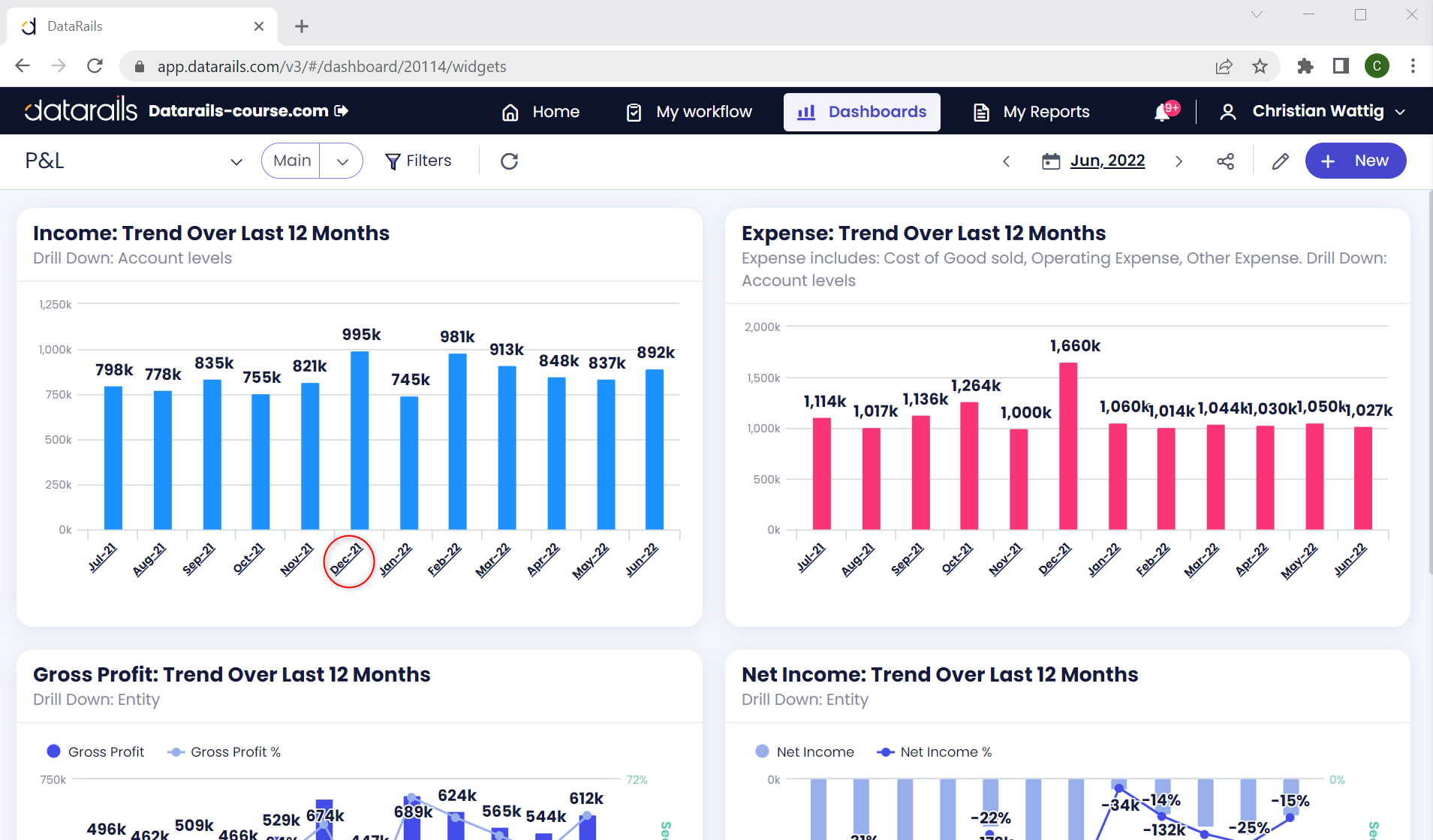This screenshot has width=1433, height=840.
Task: Open the Main view dropdown arrow
Action: point(342,161)
